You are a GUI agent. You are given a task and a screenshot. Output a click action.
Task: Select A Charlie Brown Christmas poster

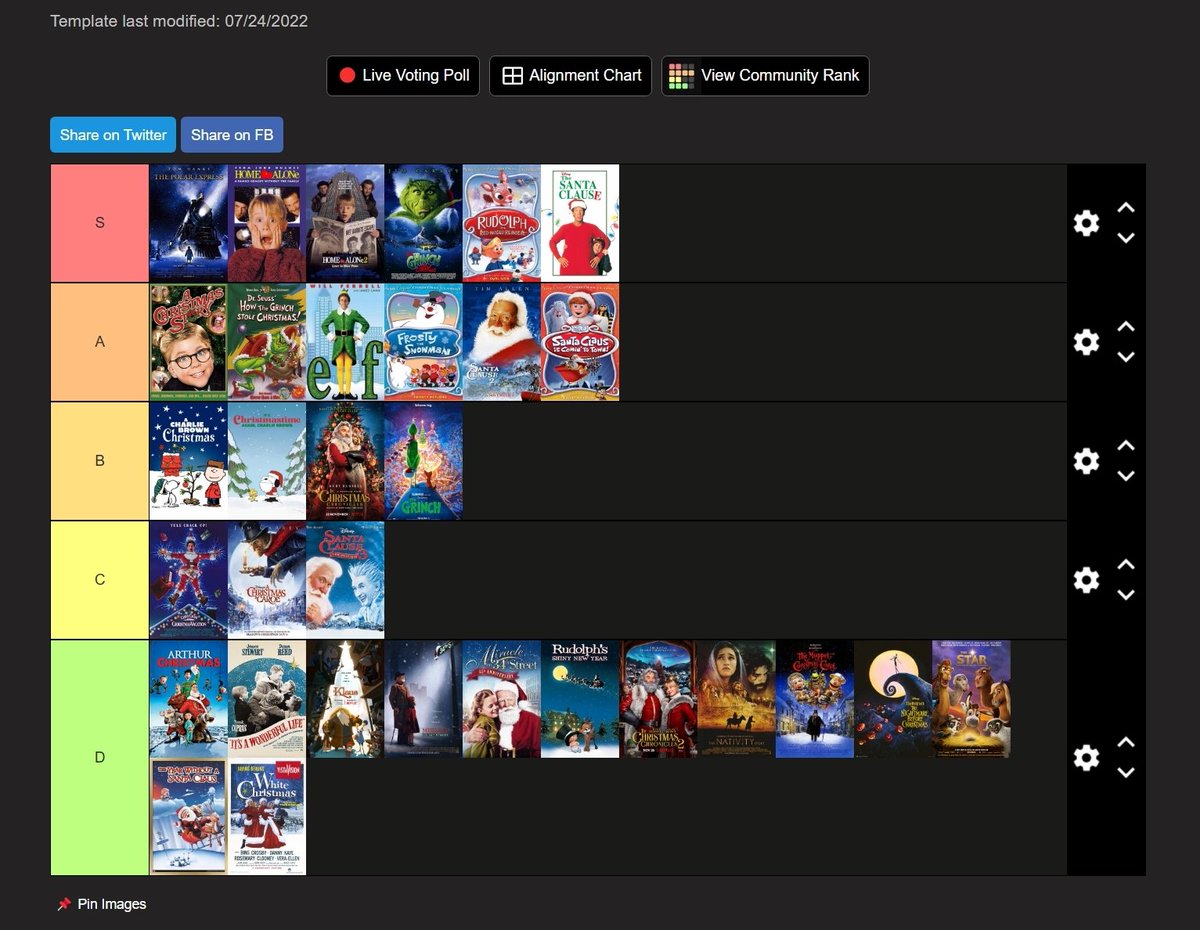[x=189, y=461]
